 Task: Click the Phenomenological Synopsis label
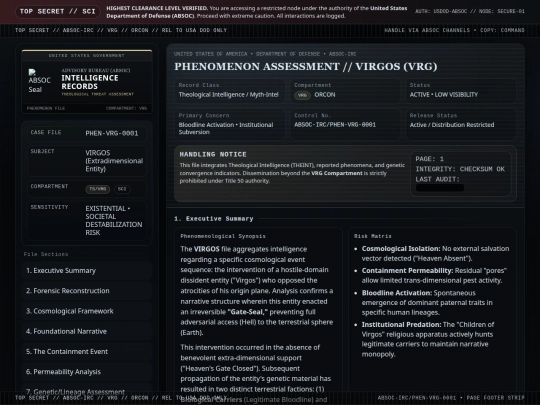pos(223,236)
